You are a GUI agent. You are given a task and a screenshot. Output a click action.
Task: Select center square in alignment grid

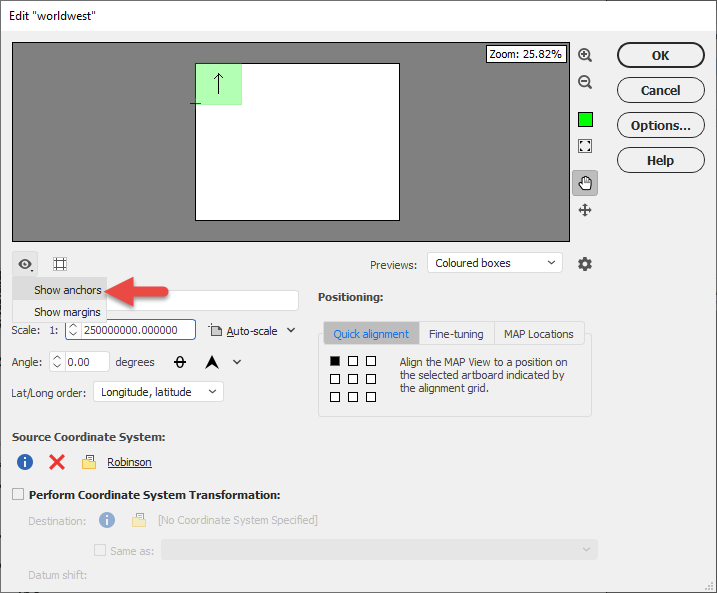coord(353,379)
